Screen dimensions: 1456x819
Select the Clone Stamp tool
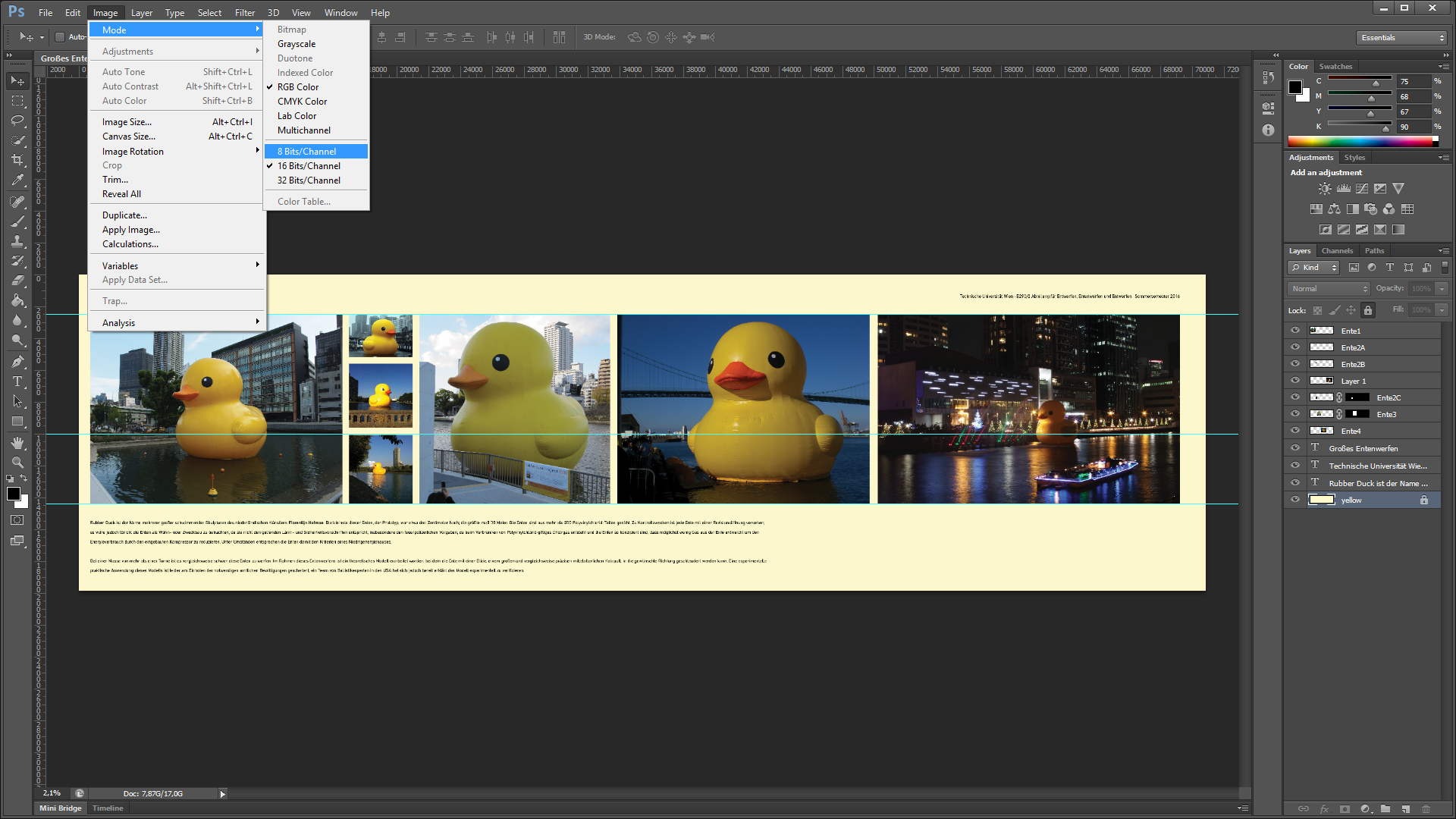[x=17, y=241]
